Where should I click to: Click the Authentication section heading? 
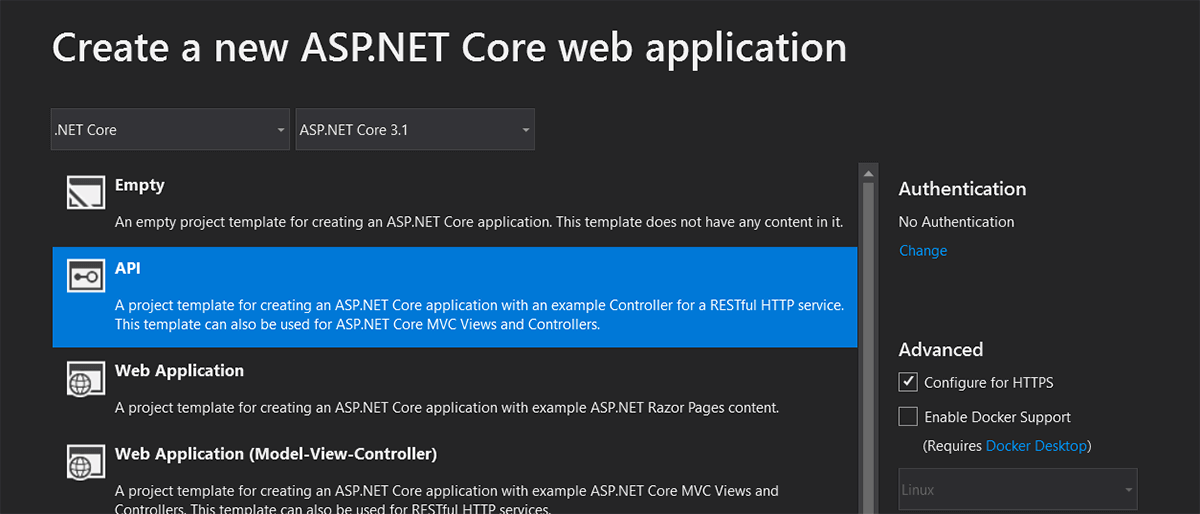[962, 189]
